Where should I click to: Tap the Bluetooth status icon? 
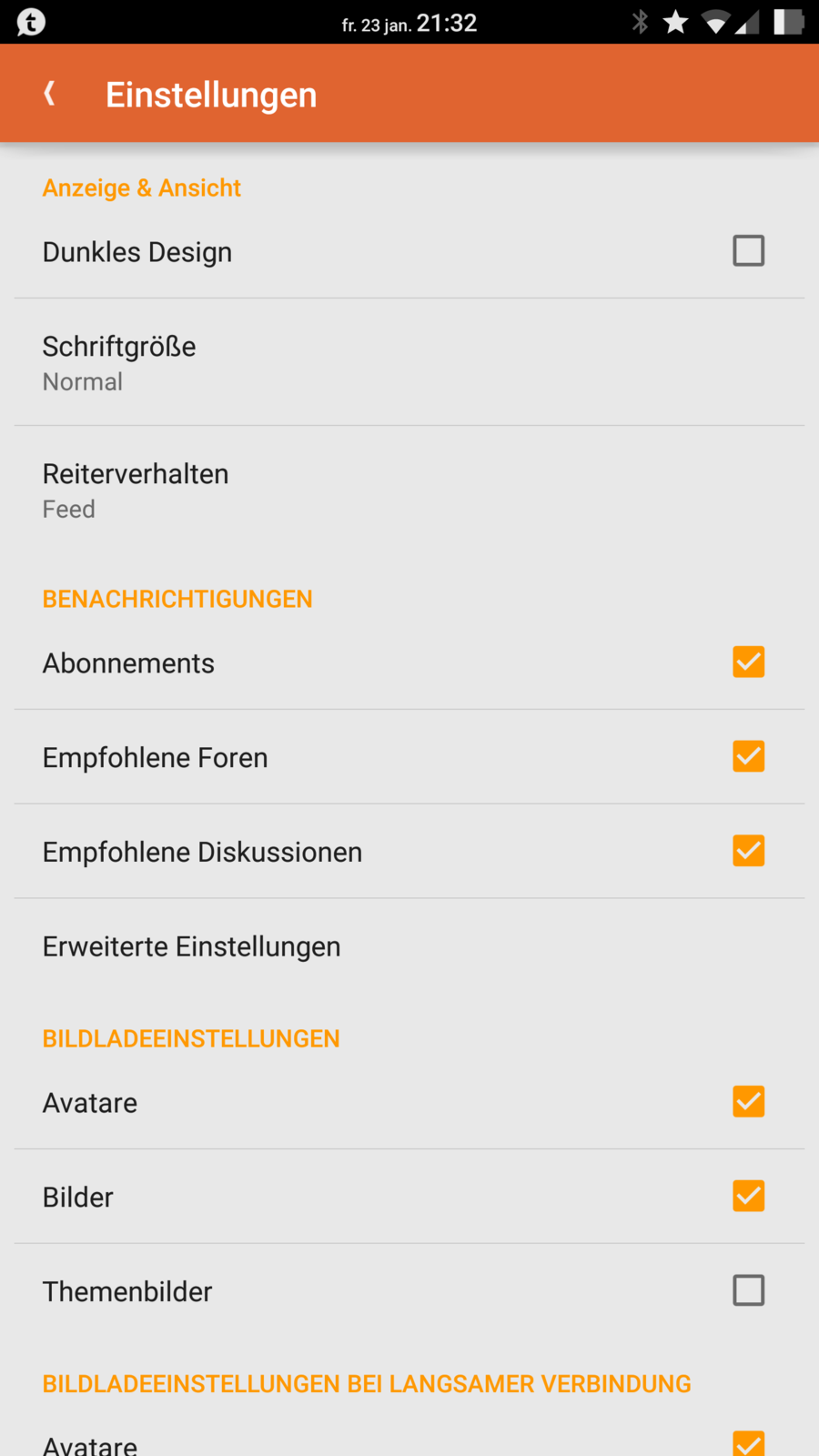pos(641,22)
